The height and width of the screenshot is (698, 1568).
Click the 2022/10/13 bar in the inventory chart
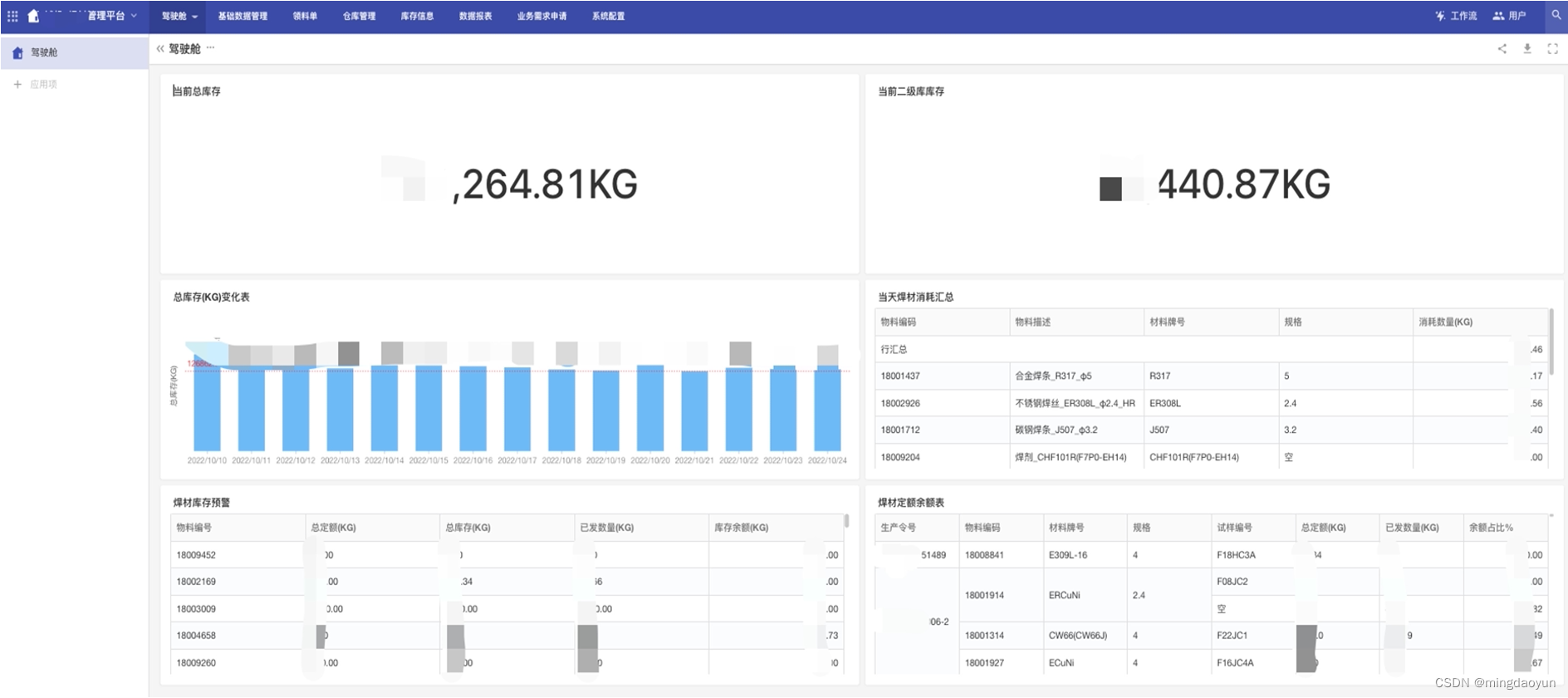[x=340, y=409]
